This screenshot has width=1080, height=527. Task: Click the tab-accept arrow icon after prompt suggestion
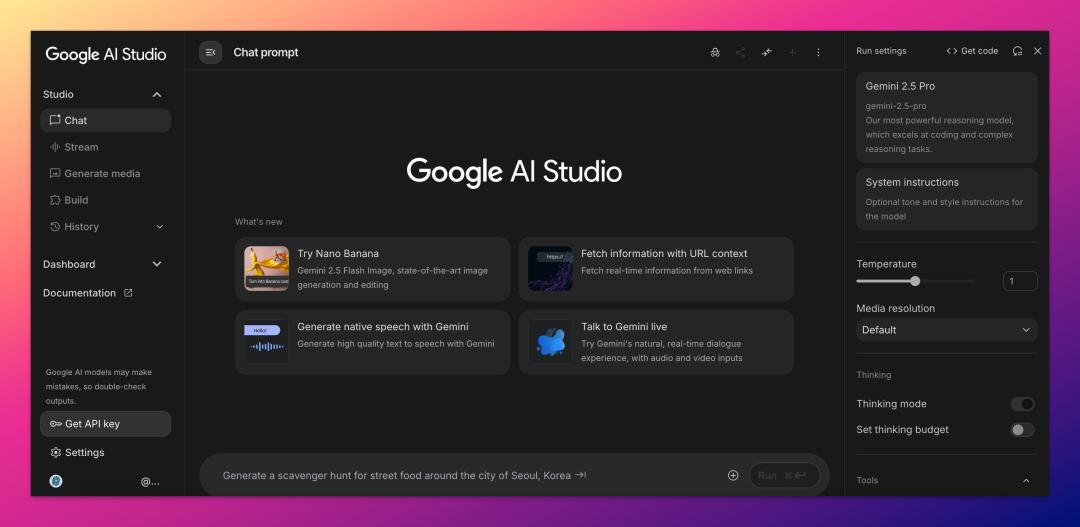pyautogui.click(x=581, y=475)
